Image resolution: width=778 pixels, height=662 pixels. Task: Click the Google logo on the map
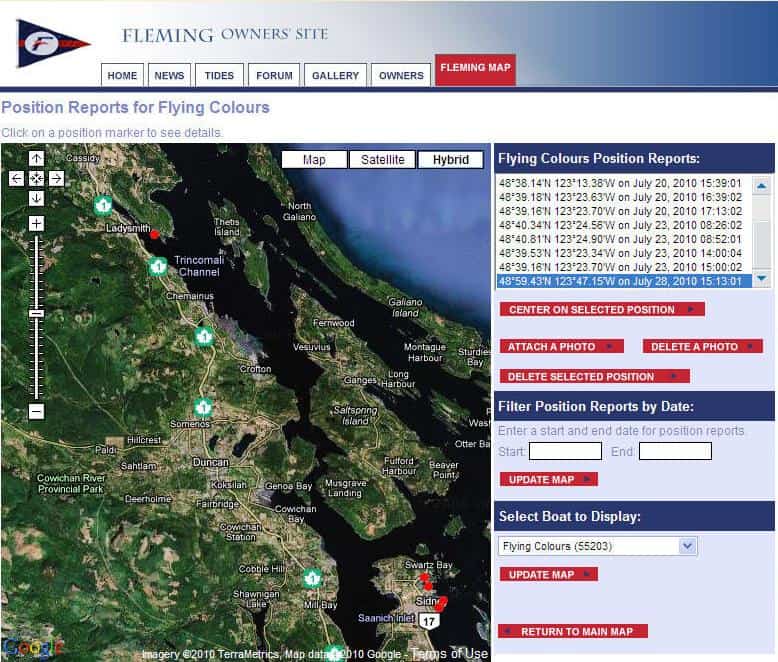click(32, 647)
